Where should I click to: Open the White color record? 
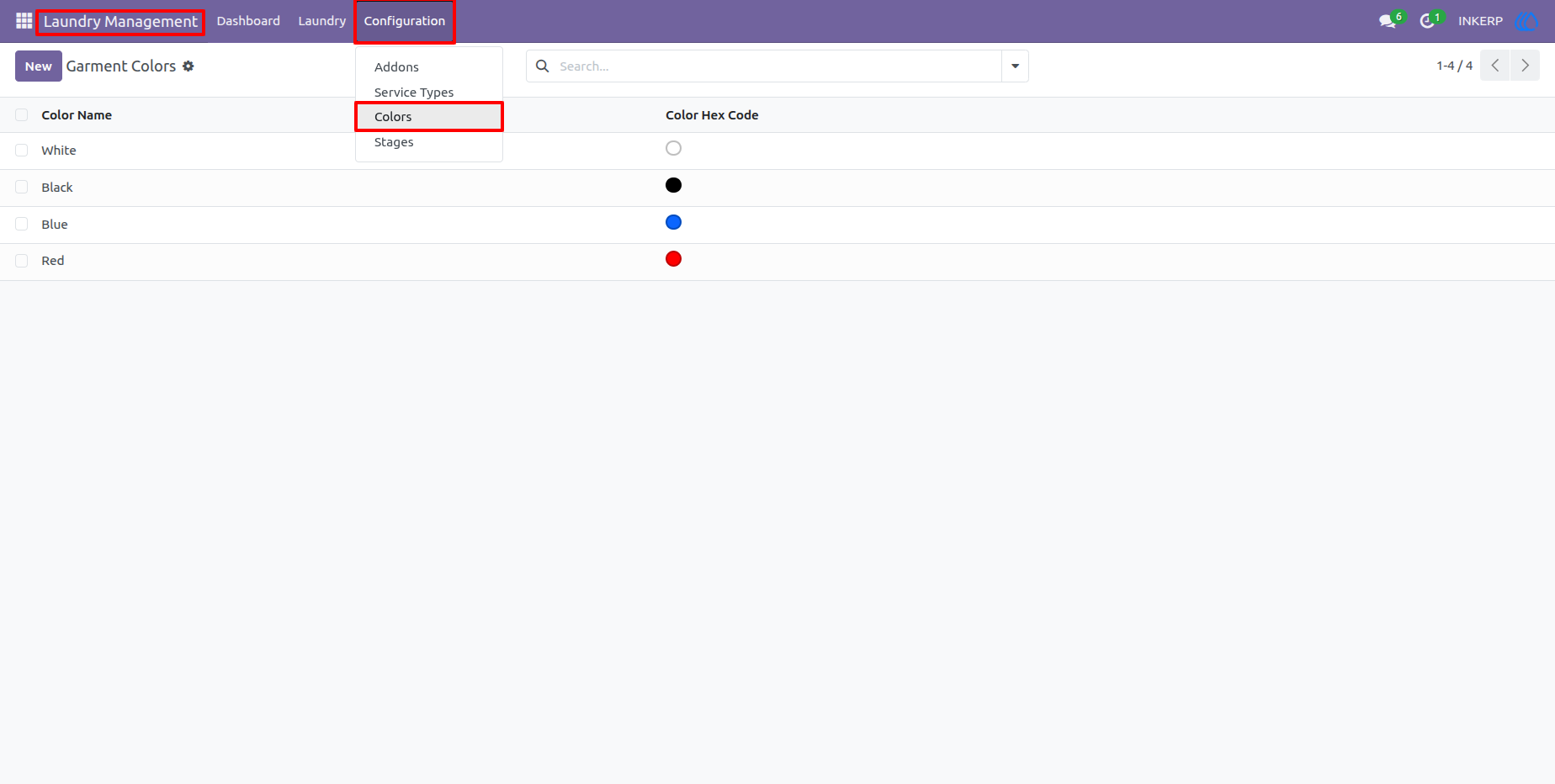click(x=59, y=151)
